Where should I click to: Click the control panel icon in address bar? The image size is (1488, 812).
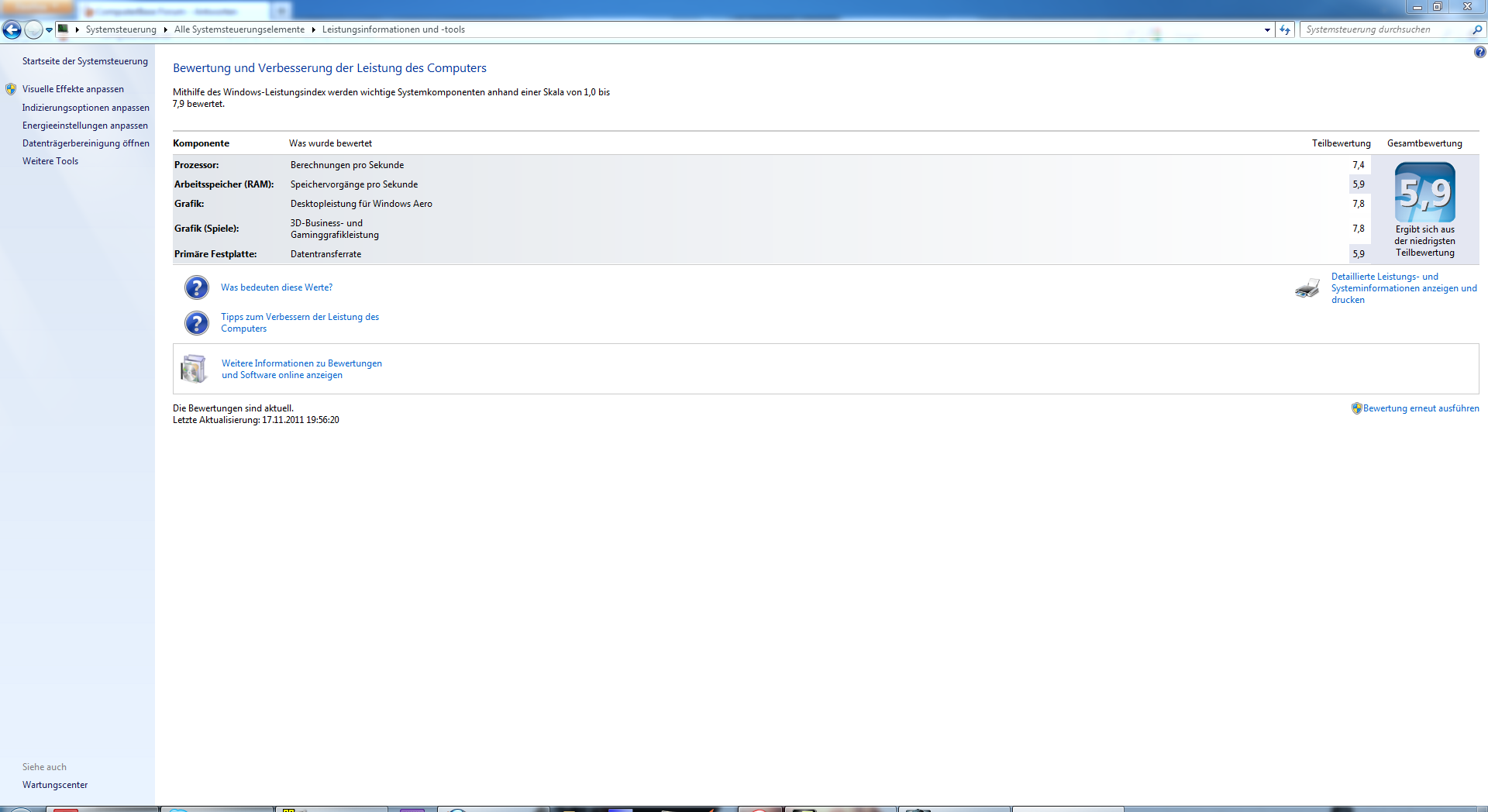[64, 29]
